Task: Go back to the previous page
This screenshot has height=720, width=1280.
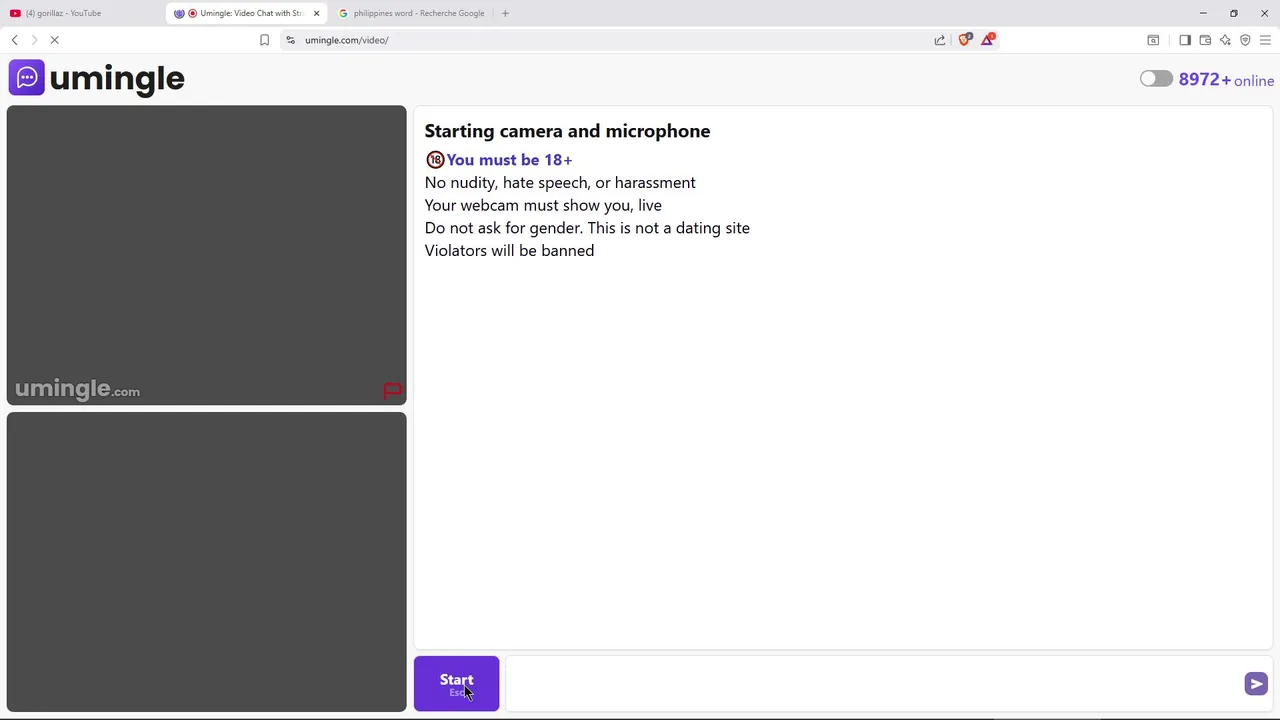Action: (14, 40)
